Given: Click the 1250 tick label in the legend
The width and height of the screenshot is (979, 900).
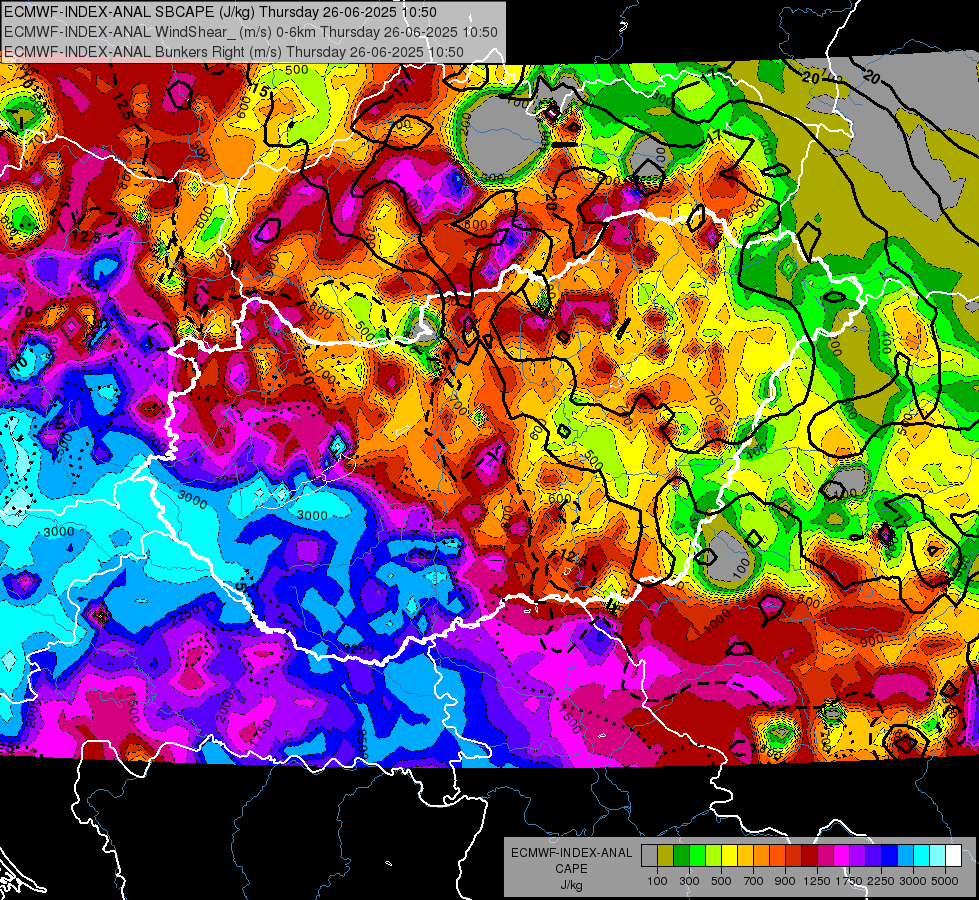Looking at the screenshot, I should tap(817, 881).
